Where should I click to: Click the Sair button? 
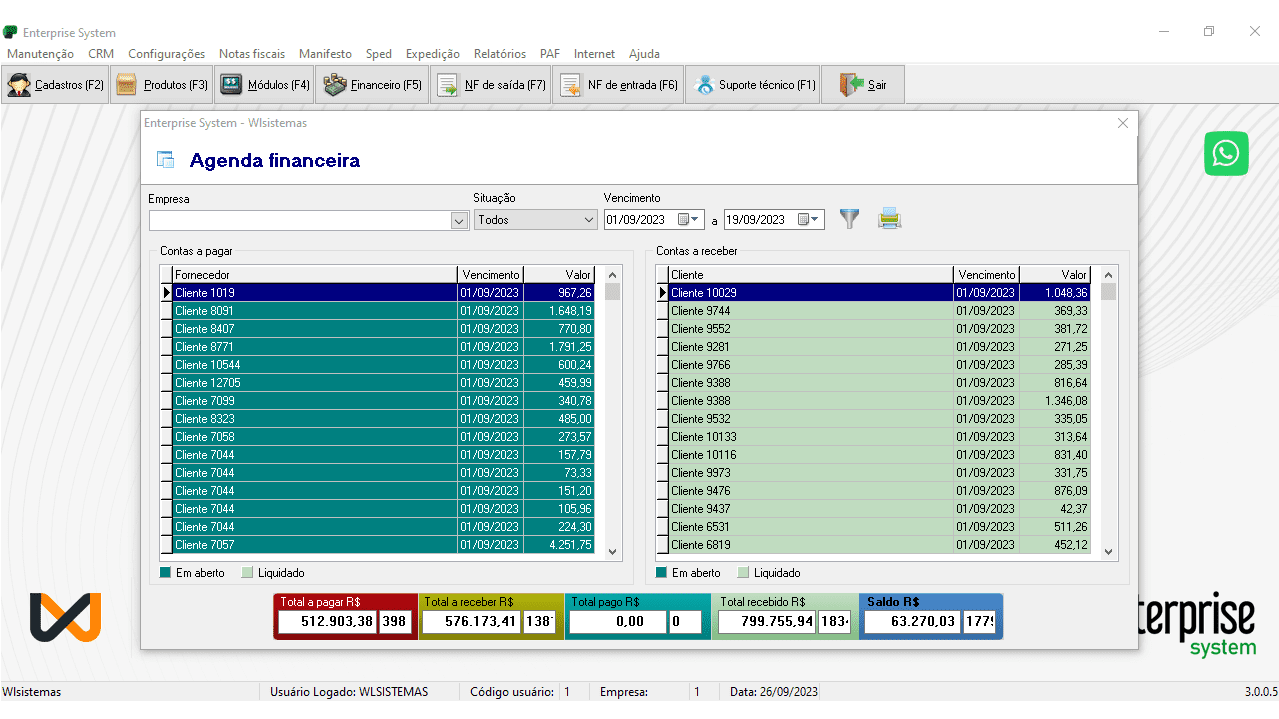pyautogui.click(x=863, y=85)
